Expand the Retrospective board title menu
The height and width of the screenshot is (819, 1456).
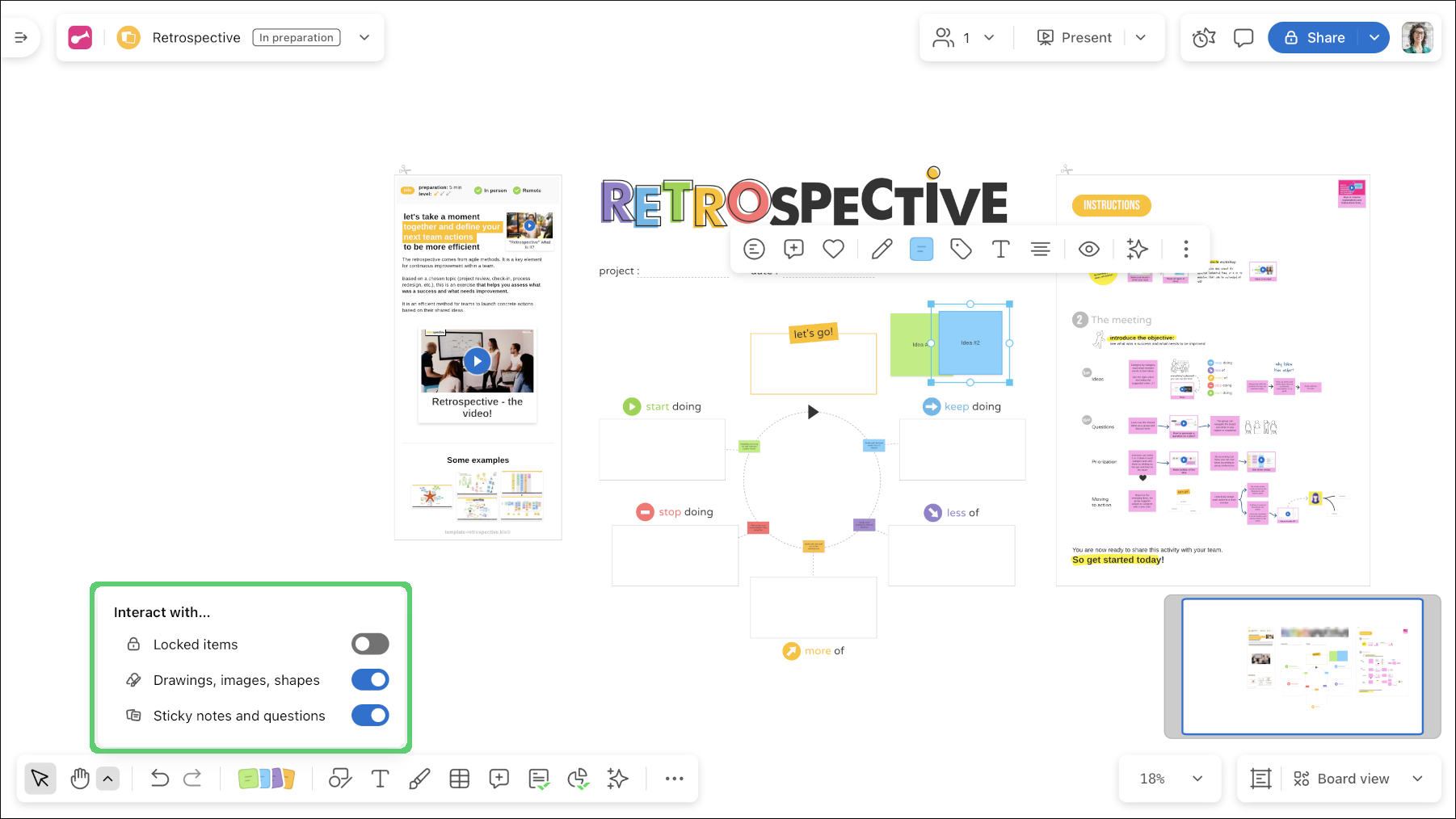coord(364,38)
